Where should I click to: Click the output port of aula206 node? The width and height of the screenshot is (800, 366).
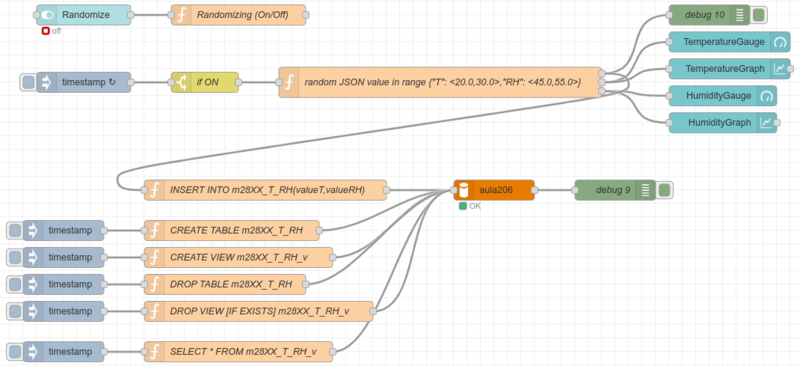[x=534, y=190]
